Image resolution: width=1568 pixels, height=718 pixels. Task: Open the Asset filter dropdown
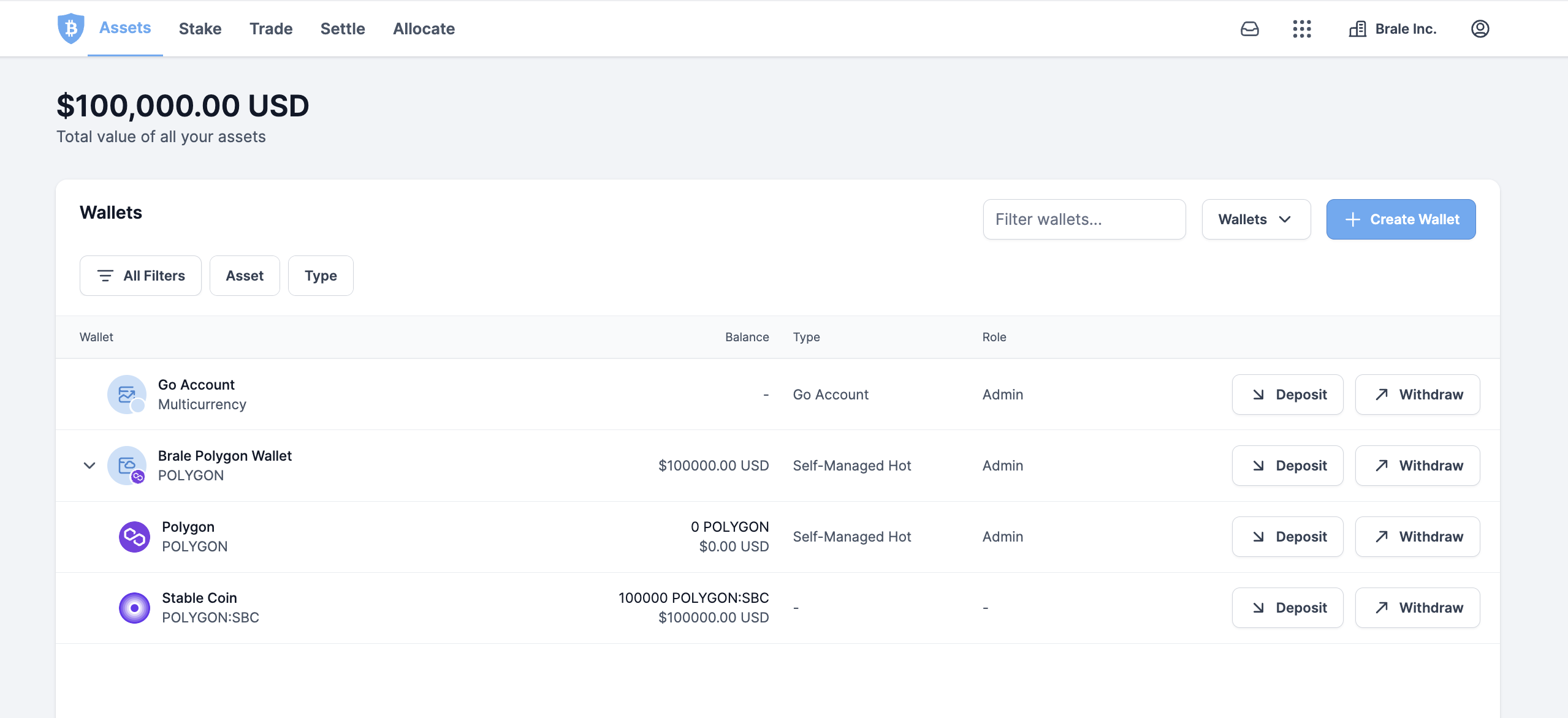[x=245, y=276]
